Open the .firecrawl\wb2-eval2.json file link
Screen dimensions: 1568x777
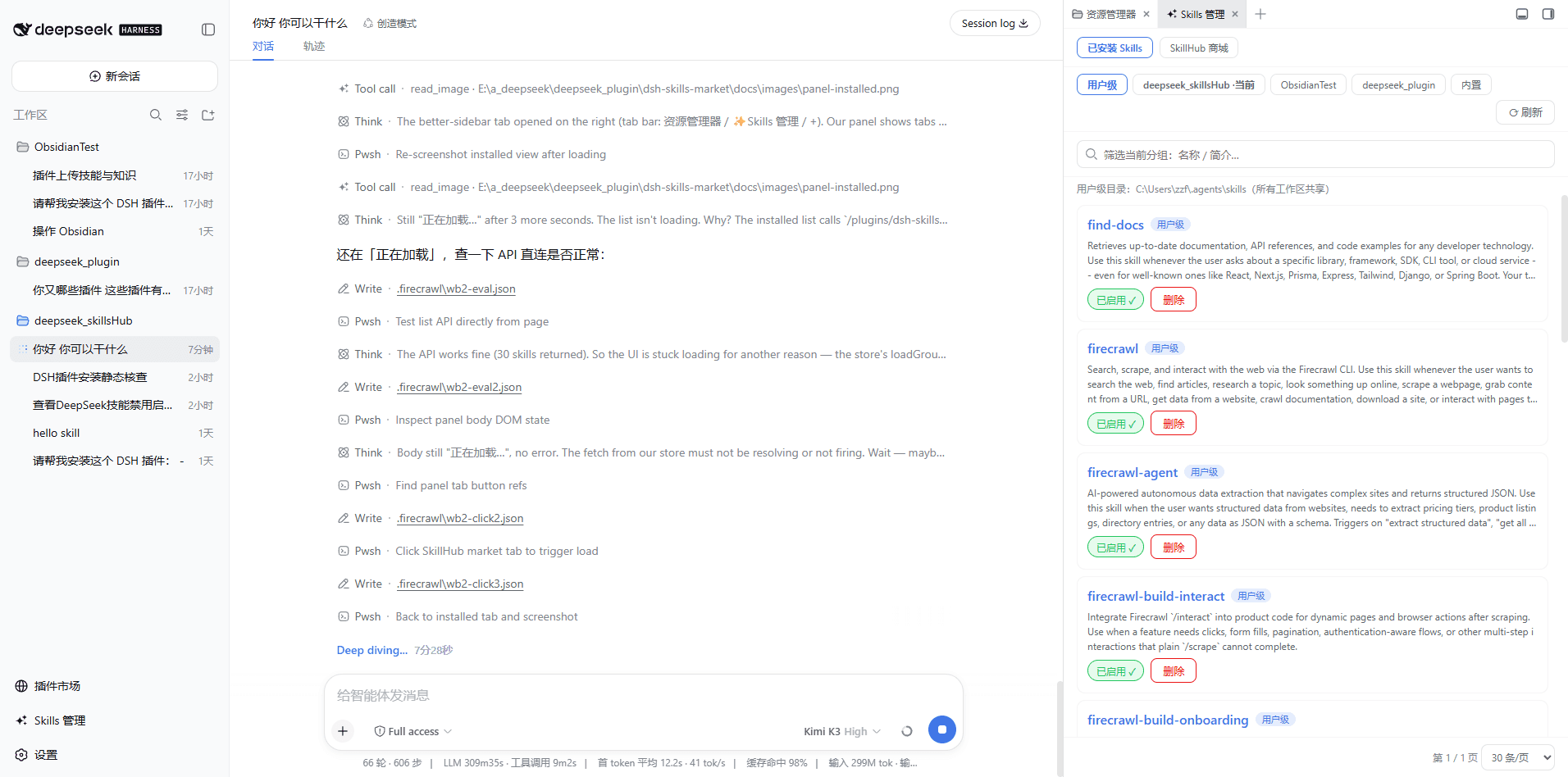tap(459, 387)
